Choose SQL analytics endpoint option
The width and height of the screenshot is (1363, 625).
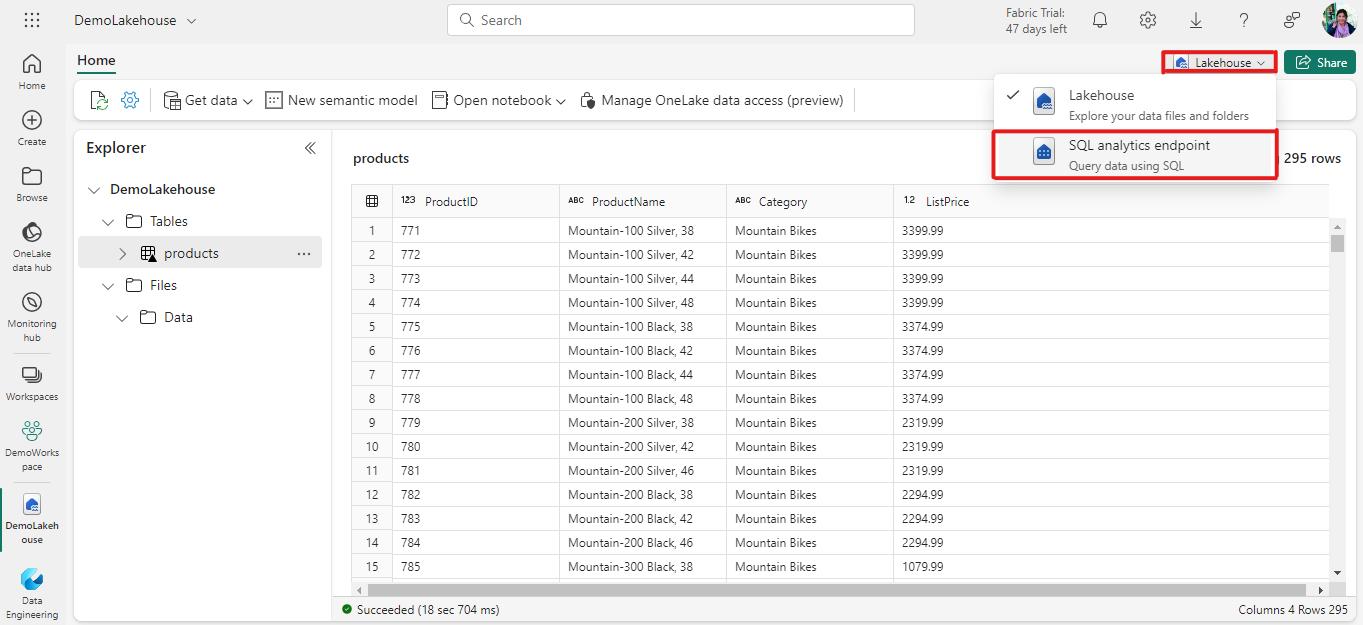(1135, 154)
